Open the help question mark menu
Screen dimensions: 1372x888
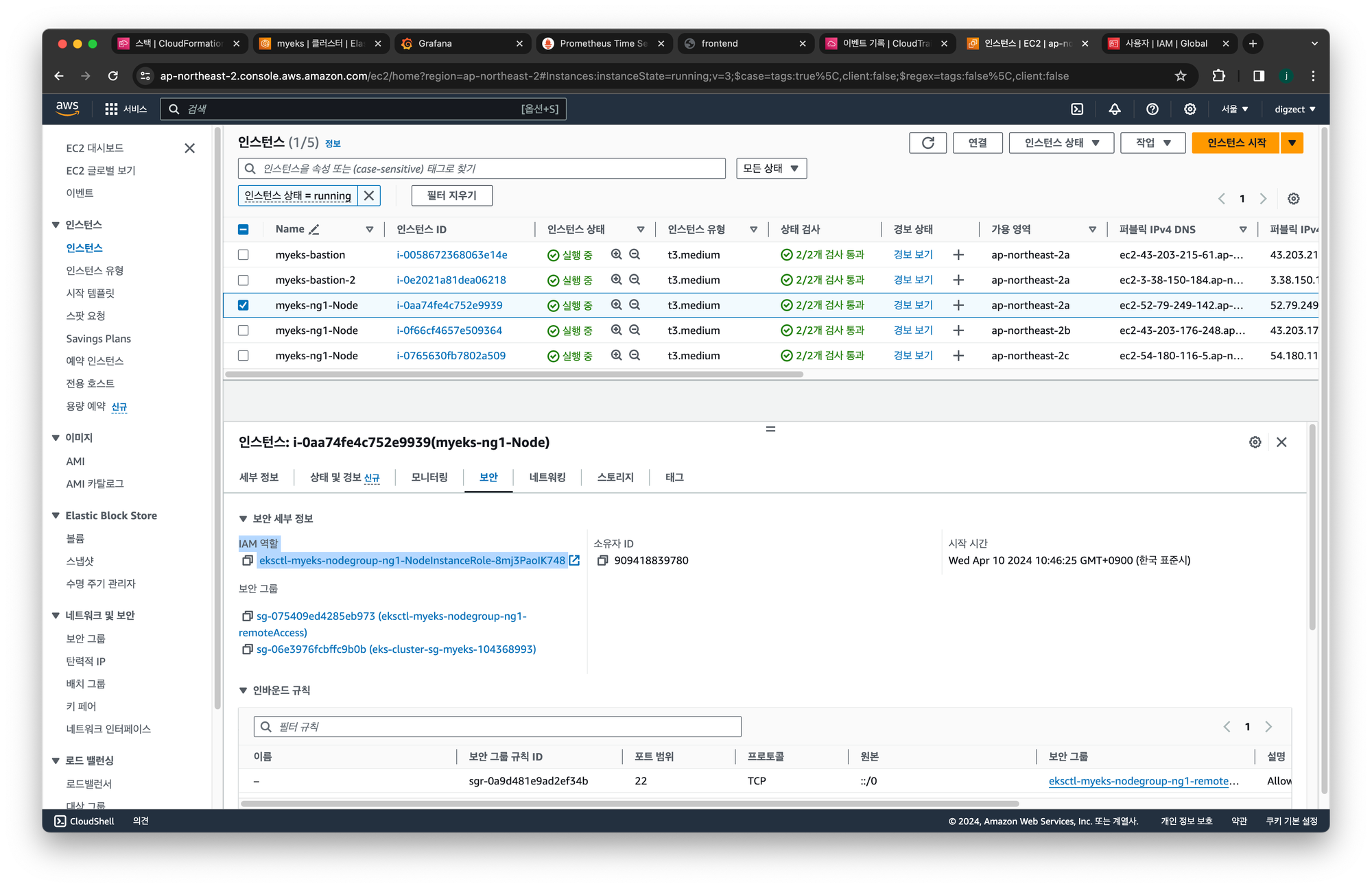click(x=1152, y=109)
